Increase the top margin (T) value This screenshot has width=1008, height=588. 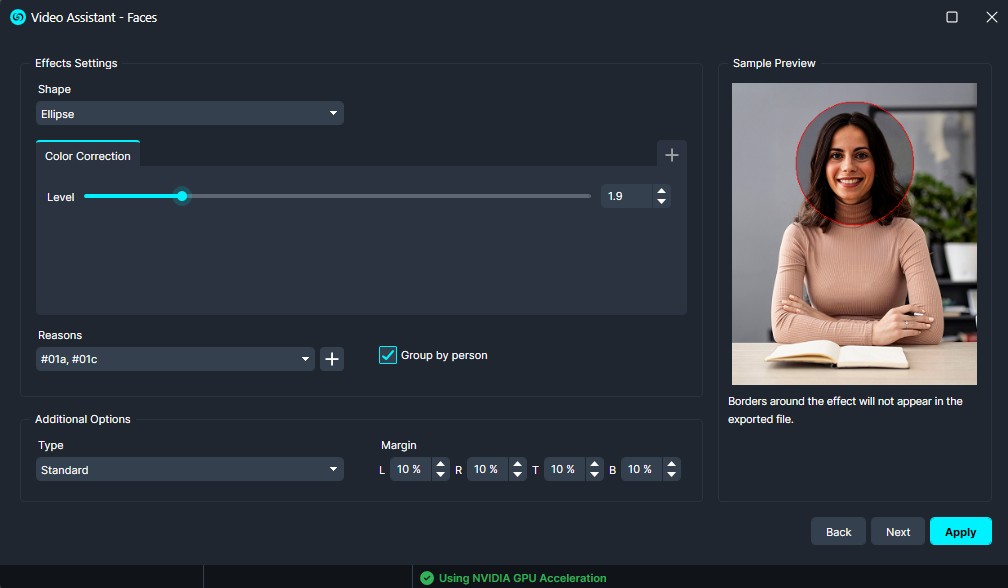click(595, 464)
